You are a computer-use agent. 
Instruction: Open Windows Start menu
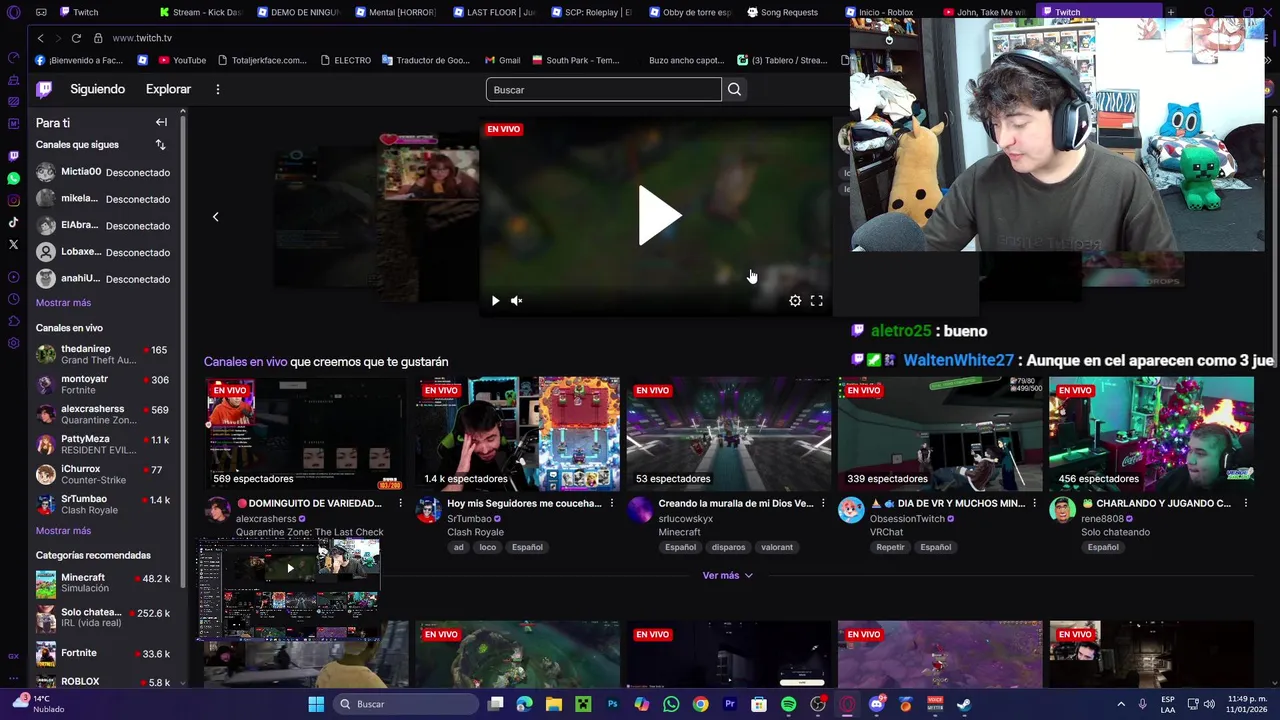tap(316, 704)
